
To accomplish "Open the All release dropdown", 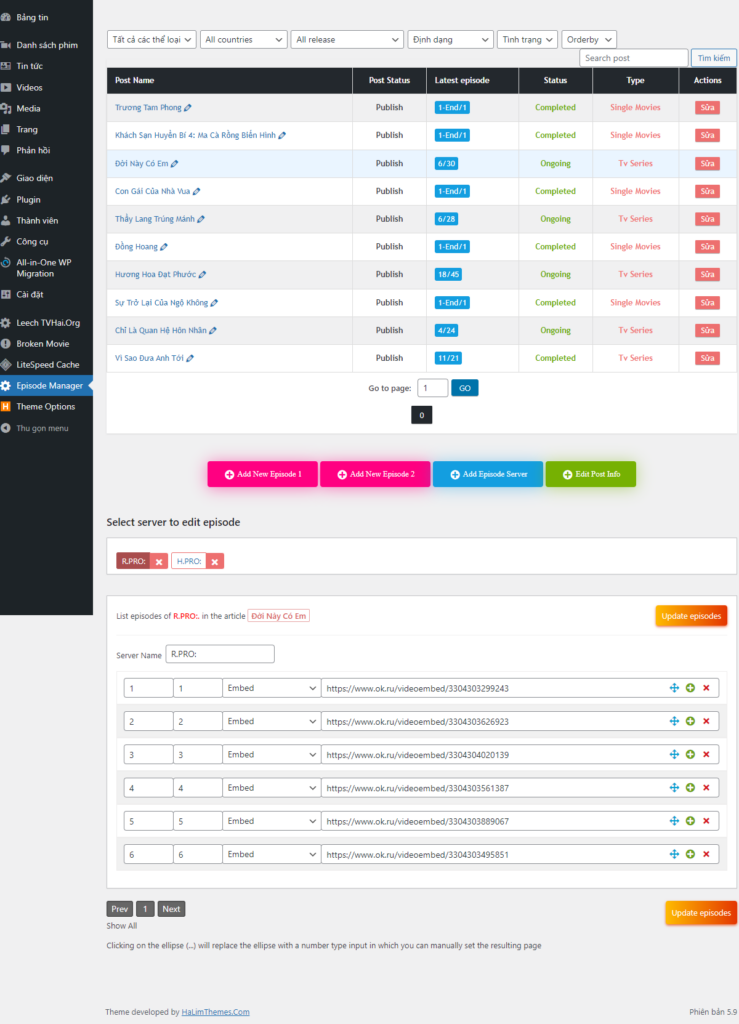I will [x=347, y=40].
